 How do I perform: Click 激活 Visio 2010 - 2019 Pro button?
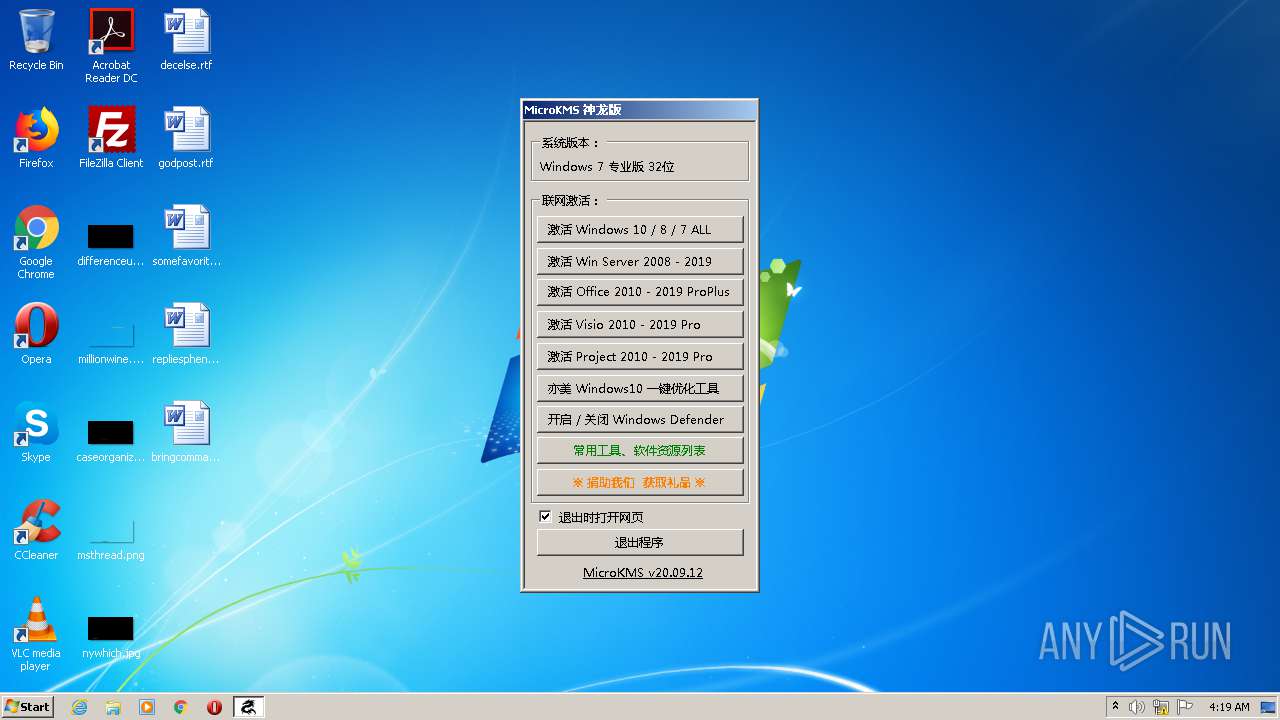pyautogui.click(x=640, y=324)
